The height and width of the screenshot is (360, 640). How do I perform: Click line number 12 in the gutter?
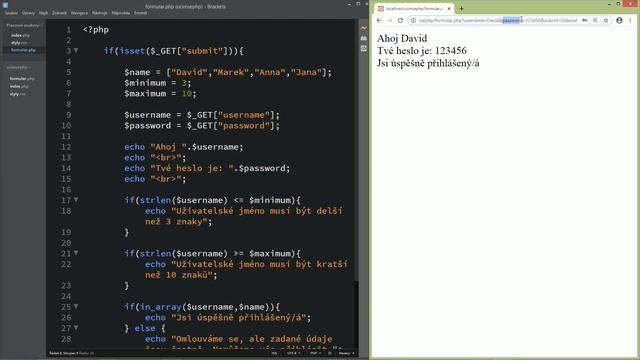tap(66, 147)
